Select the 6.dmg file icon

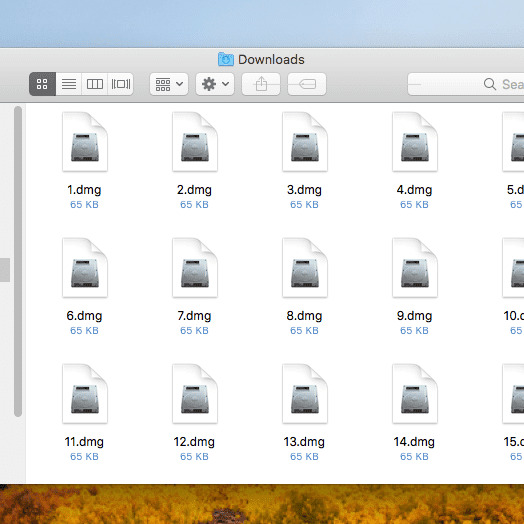coord(85,268)
